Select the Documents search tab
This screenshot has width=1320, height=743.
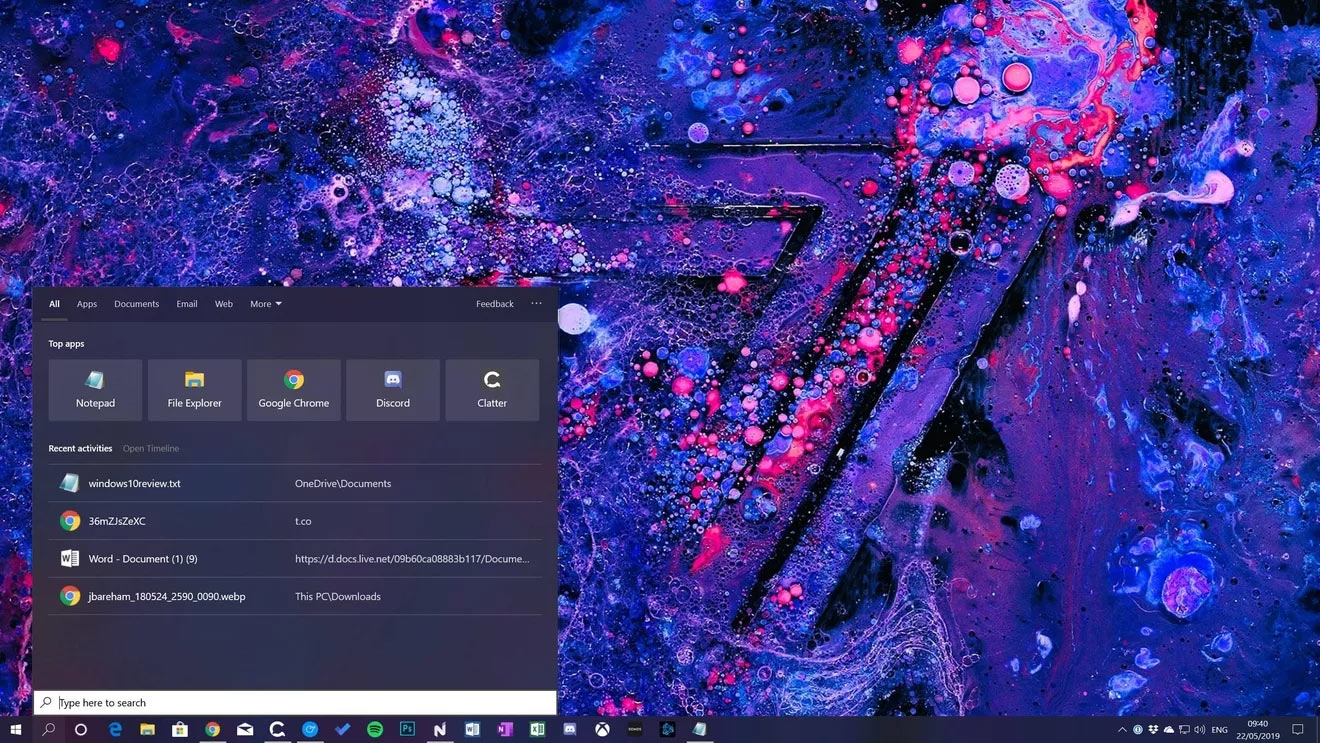pos(136,304)
